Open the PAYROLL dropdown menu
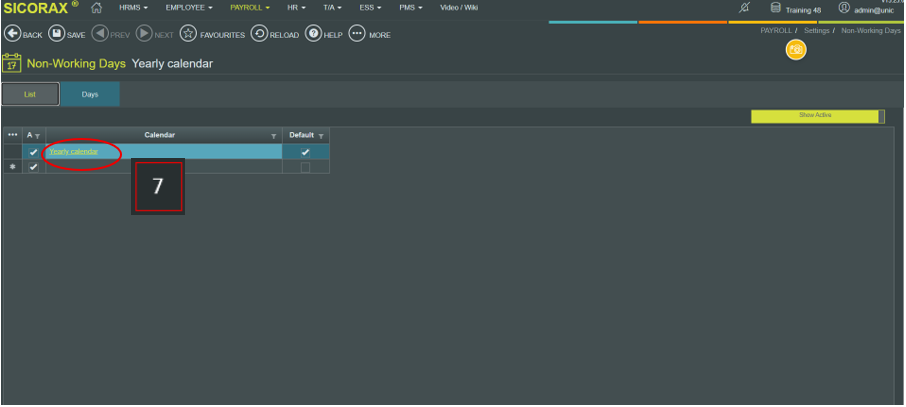The width and height of the screenshot is (906, 407). pyautogui.click(x=250, y=8)
